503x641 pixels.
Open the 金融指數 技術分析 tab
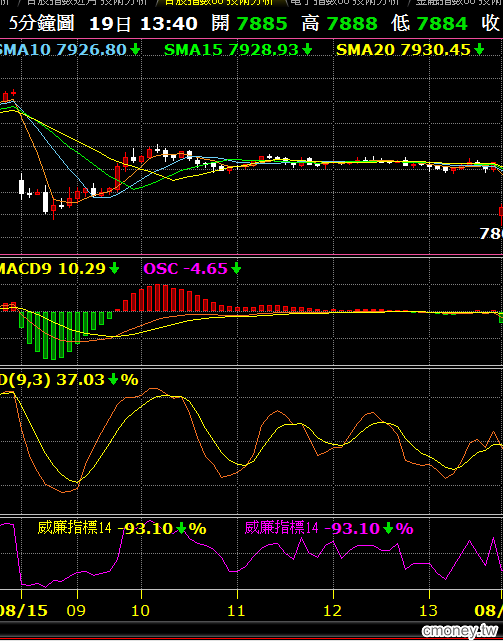[x=457, y=2]
